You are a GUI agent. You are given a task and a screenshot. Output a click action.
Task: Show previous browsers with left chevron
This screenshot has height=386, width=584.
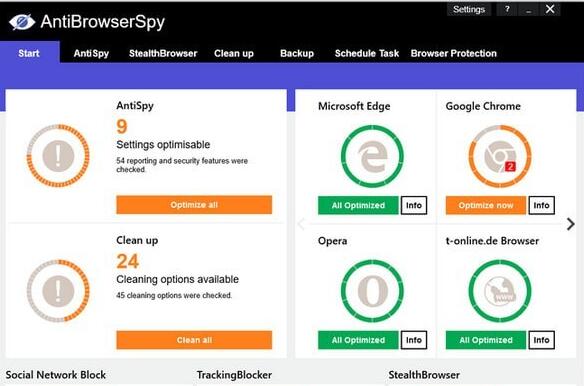302,224
